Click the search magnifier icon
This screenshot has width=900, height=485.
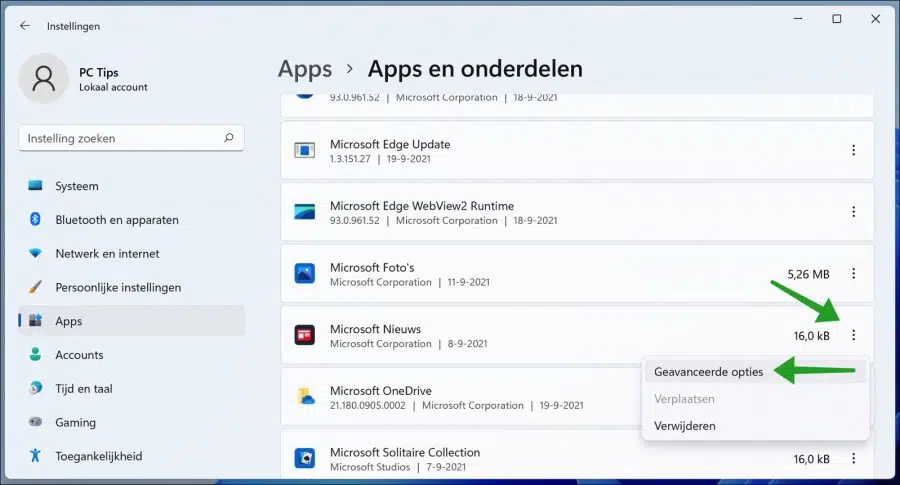pos(229,138)
